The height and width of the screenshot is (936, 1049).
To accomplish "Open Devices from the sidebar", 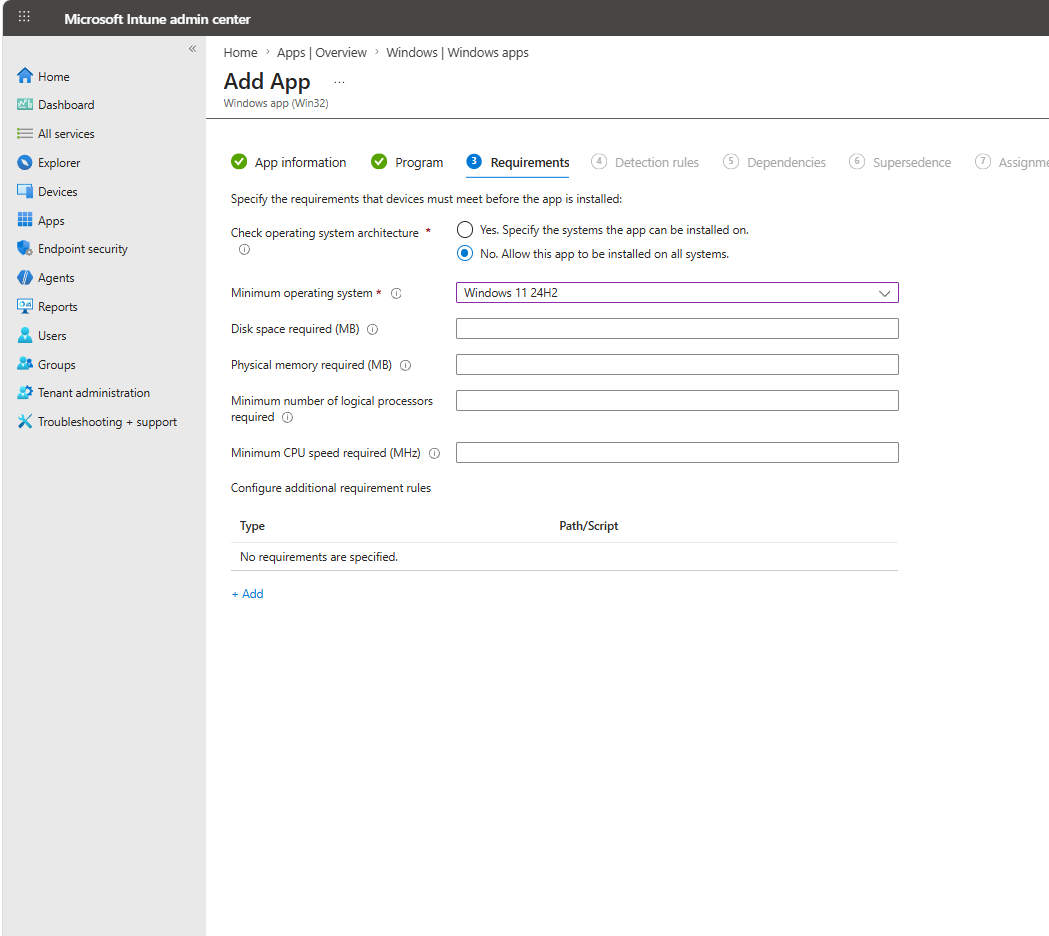I will pyautogui.click(x=58, y=192).
